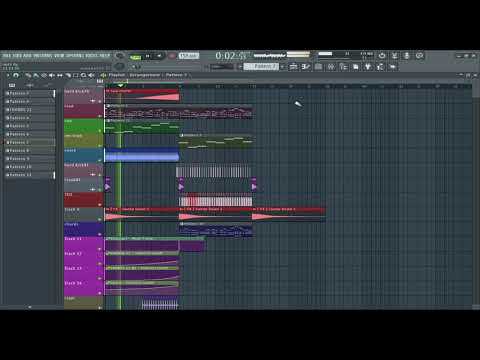
Task: Click the oscilloscope display beside the time
Action: pyautogui.click(x=269, y=55)
